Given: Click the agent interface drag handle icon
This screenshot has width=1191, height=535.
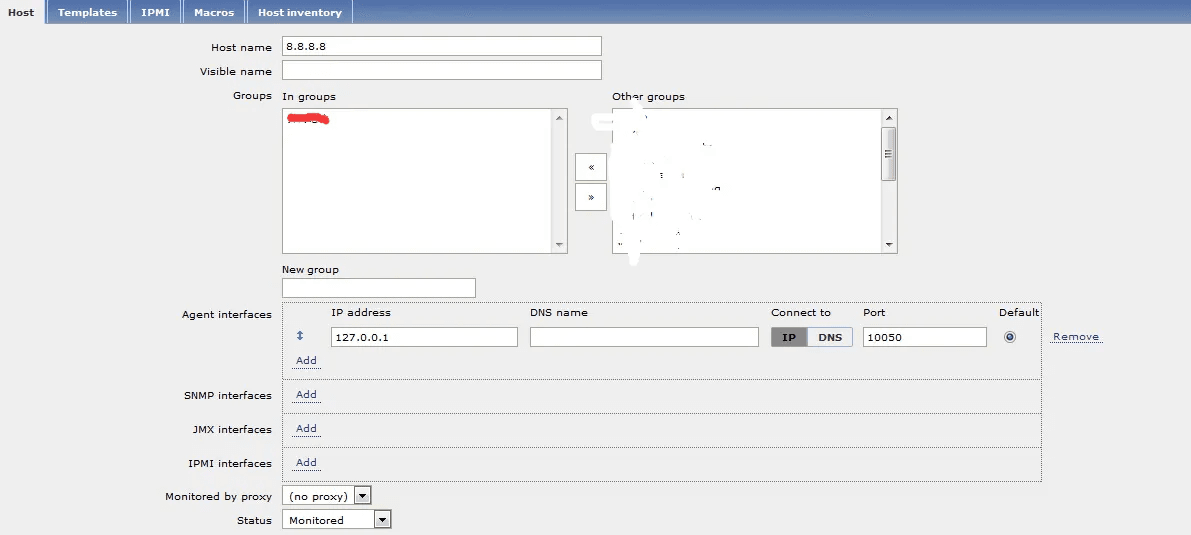Looking at the screenshot, I should [x=300, y=336].
